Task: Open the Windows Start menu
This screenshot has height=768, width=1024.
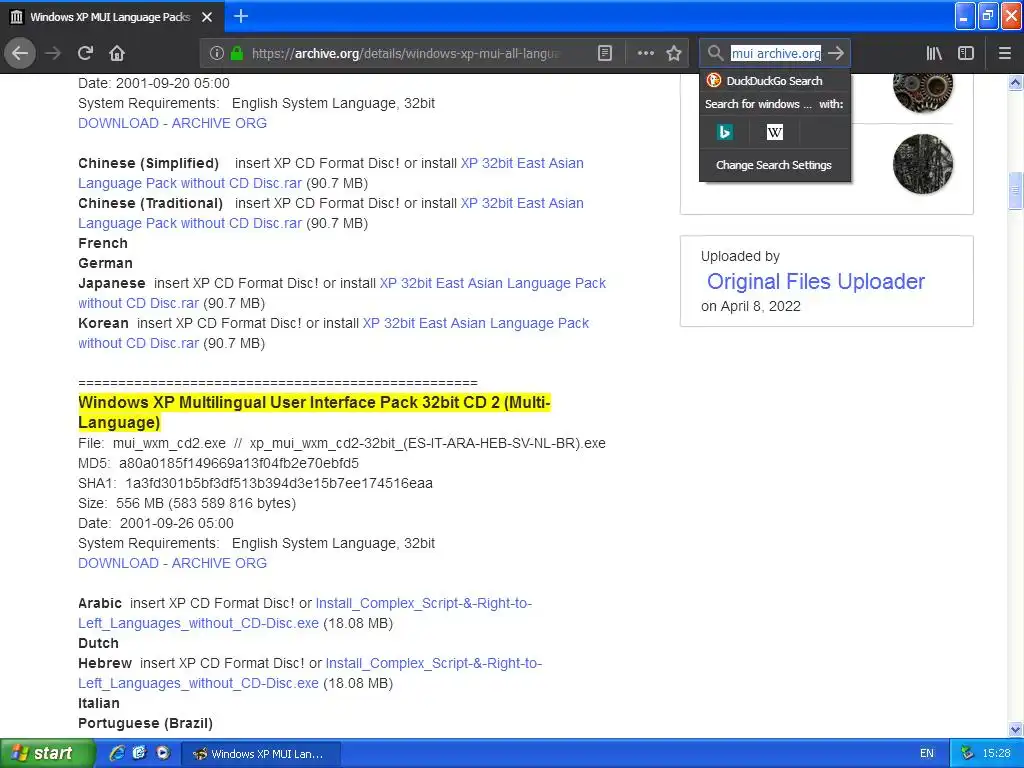Action: [46, 754]
